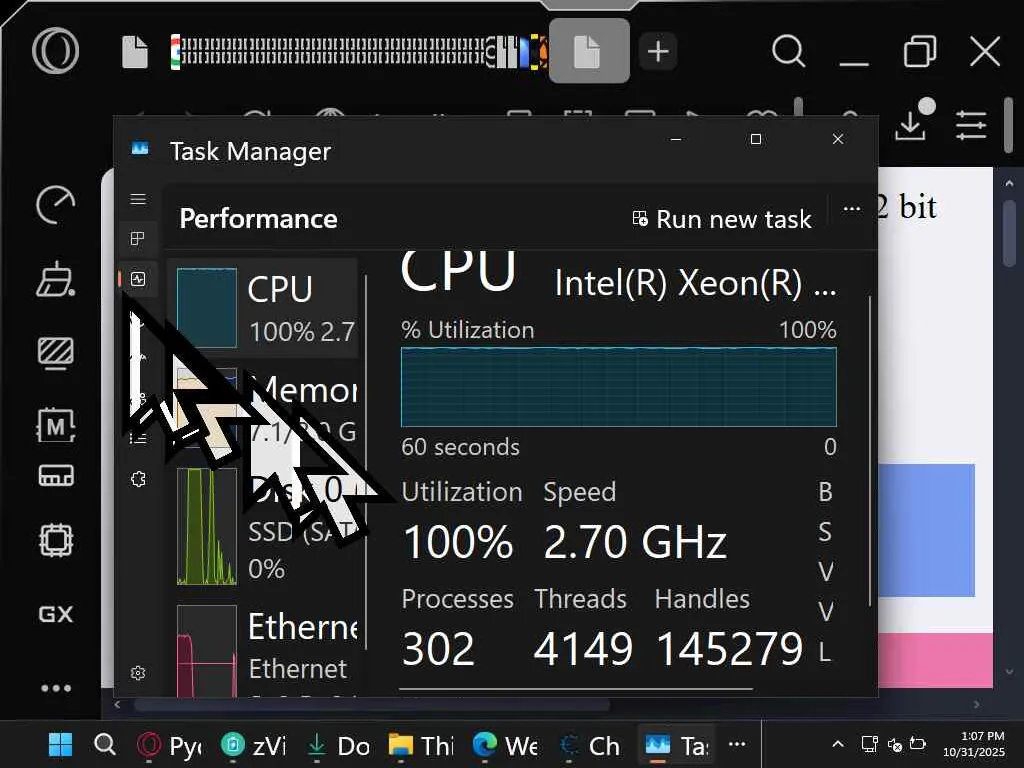This screenshot has width=1024, height=768.
Task: Open Task Manager Settings gear
Action: 138,673
